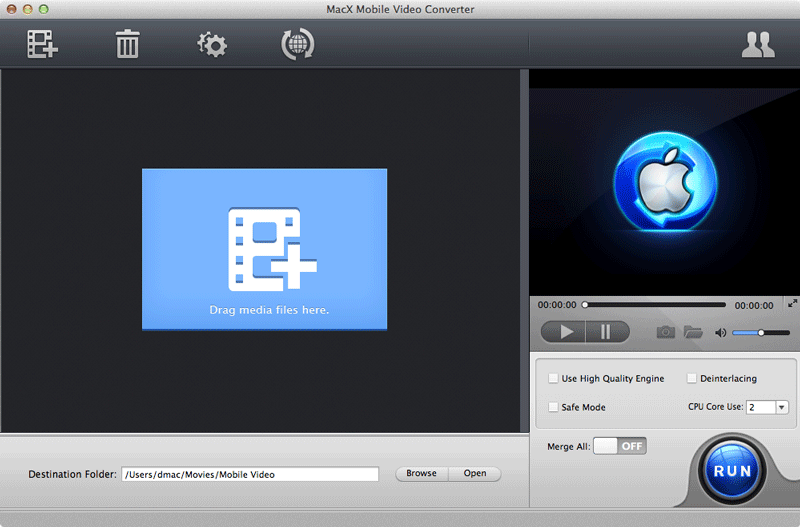Click the Add Video icon in toolbar

[42, 44]
